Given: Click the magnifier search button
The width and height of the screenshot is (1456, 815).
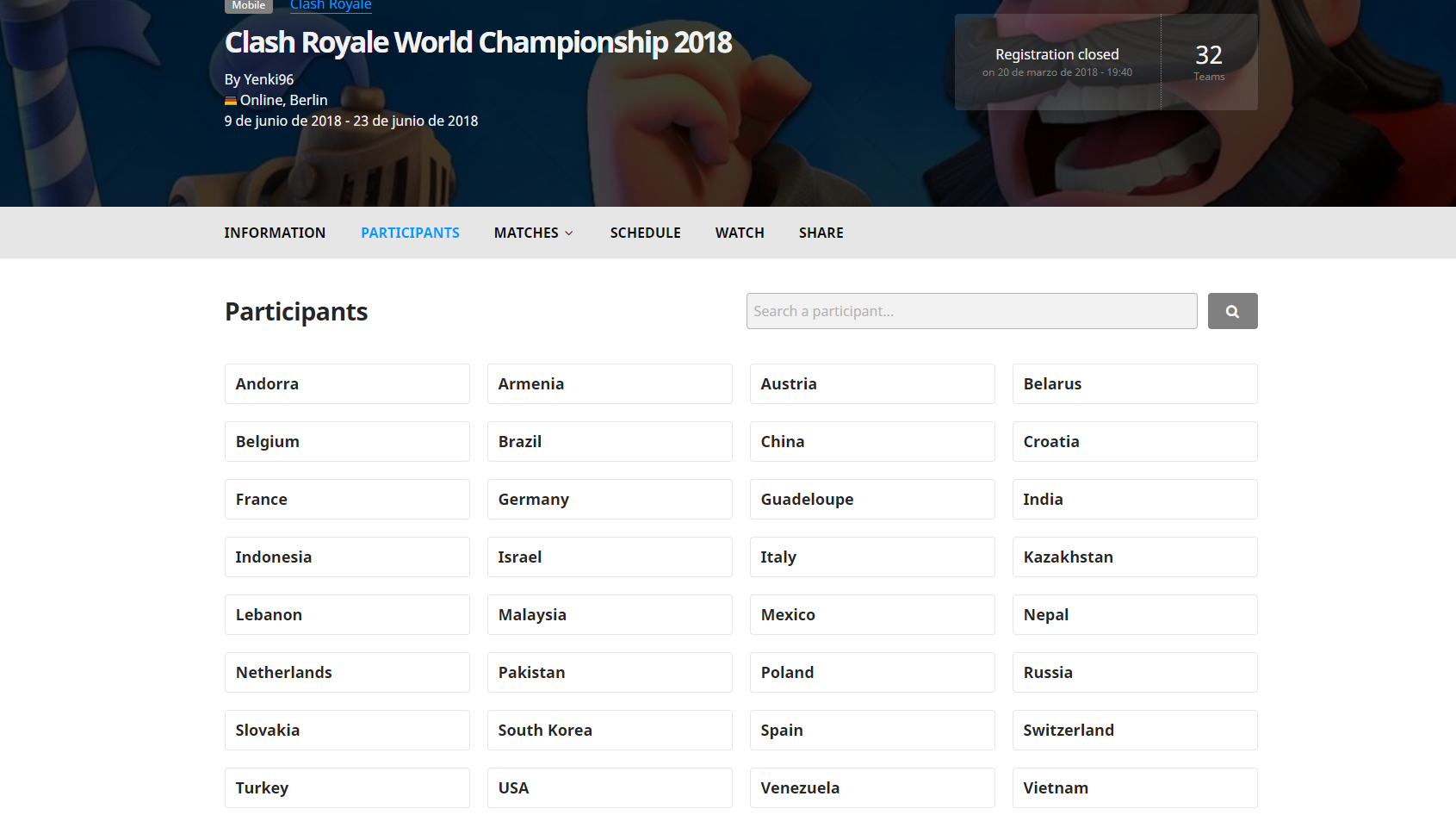Looking at the screenshot, I should [x=1232, y=311].
